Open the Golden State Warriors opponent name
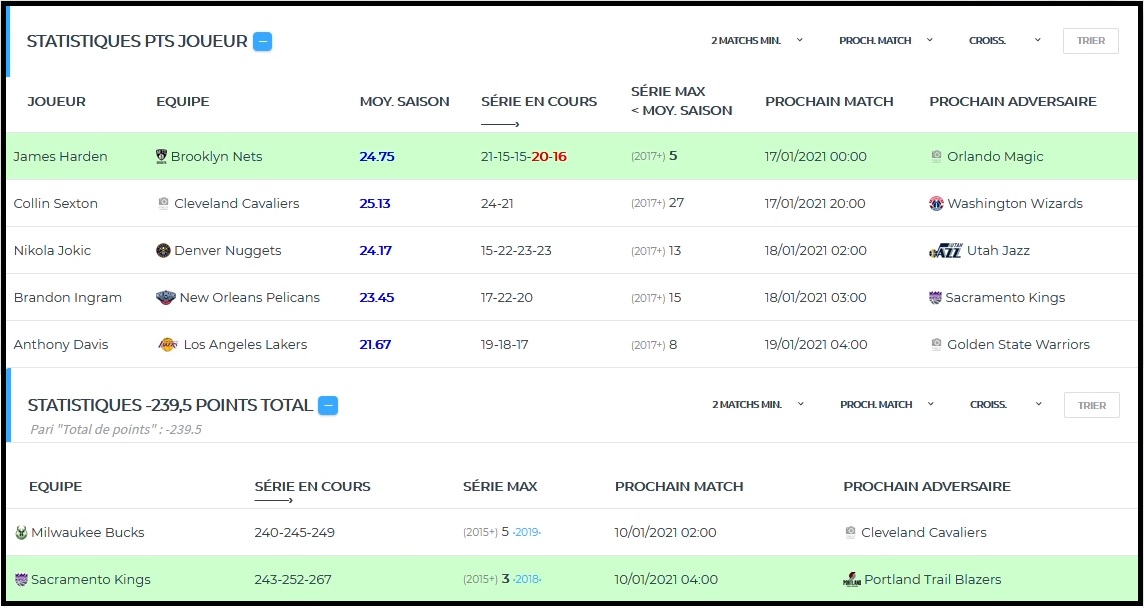Image resolution: width=1144 pixels, height=610 pixels. point(1019,344)
